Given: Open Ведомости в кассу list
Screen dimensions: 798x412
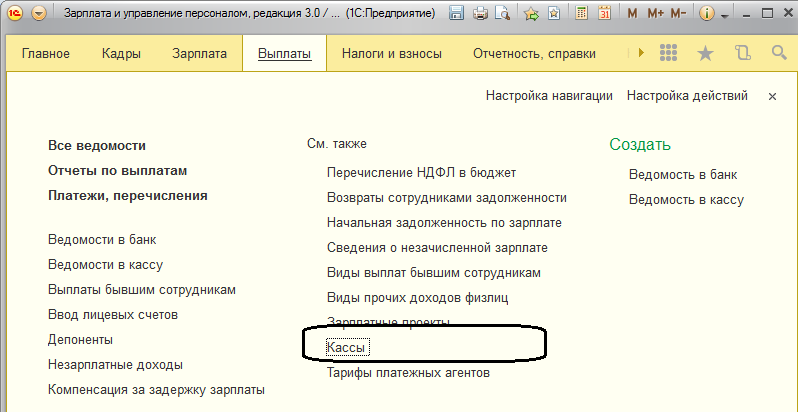Looking at the screenshot, I should click(x=105, y=264).
